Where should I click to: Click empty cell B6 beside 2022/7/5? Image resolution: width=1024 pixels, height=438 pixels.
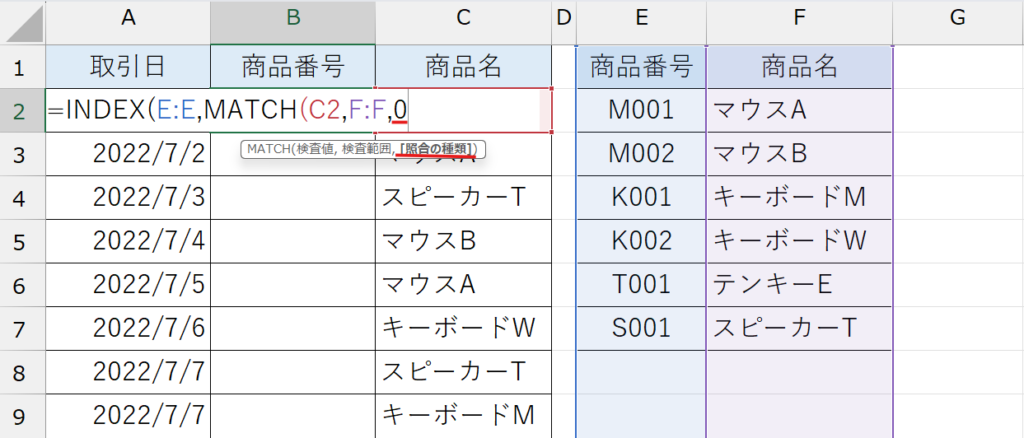[x=293, y=285]
